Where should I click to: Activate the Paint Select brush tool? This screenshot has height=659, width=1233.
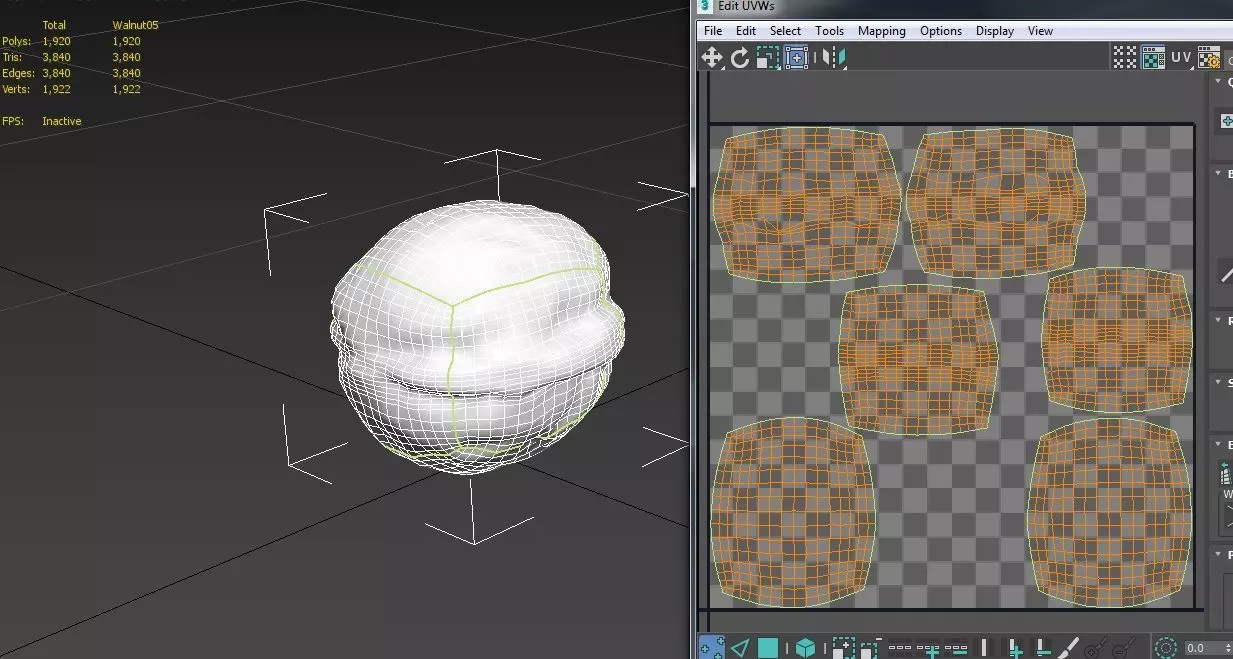(x=1068, y=648)
